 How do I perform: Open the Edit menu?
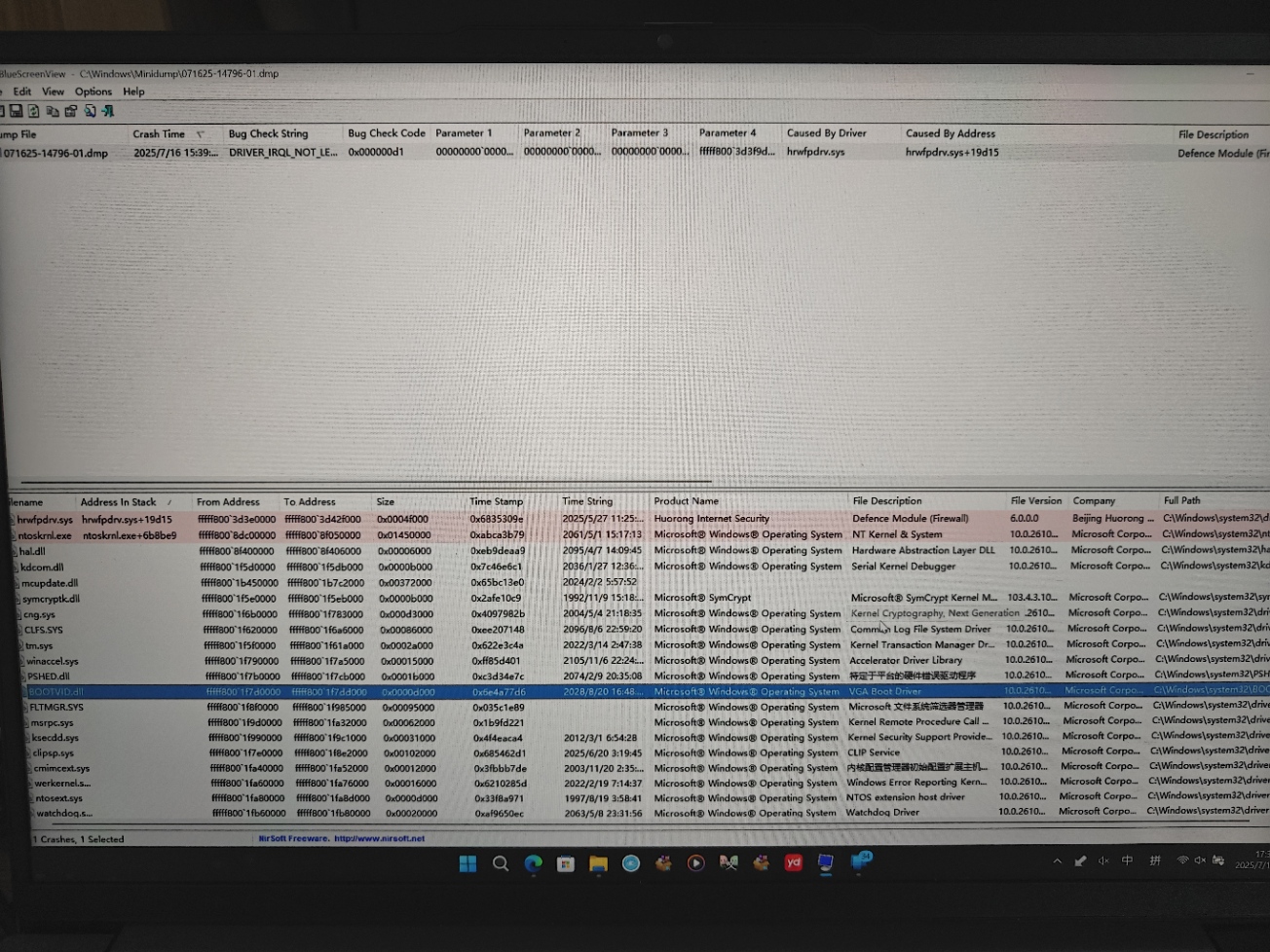[22, 92]
